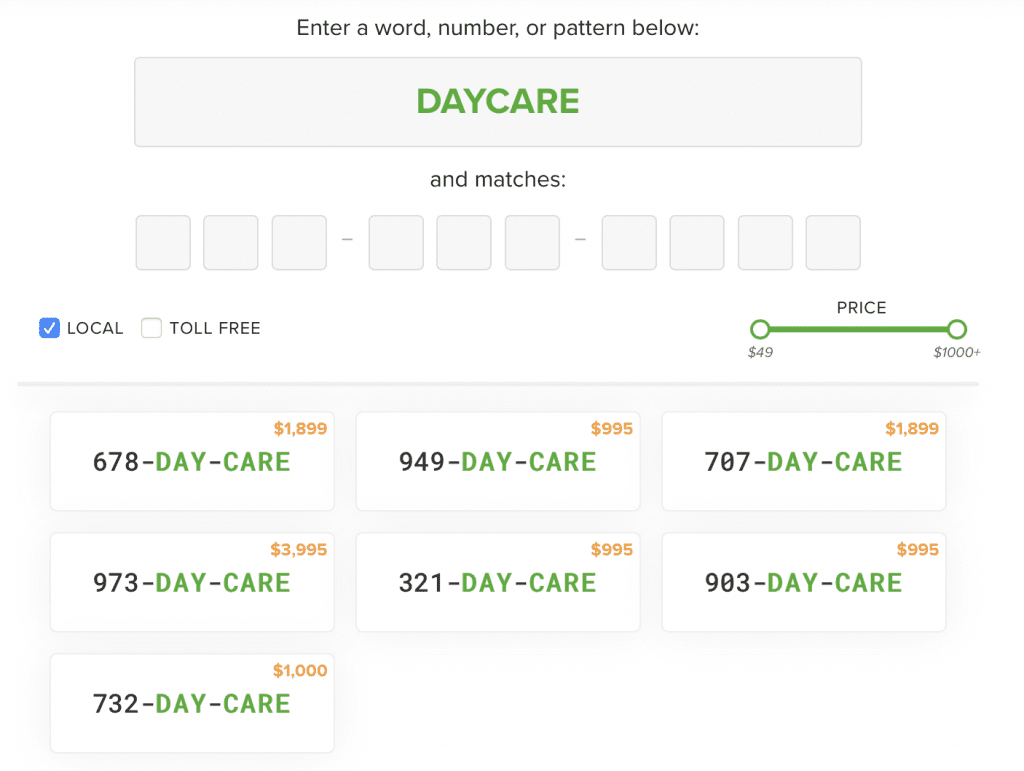Click the DAYCARE search word field
This screenshot has width=1024, height=771.
pyautogui.click(x=497, y=102)
